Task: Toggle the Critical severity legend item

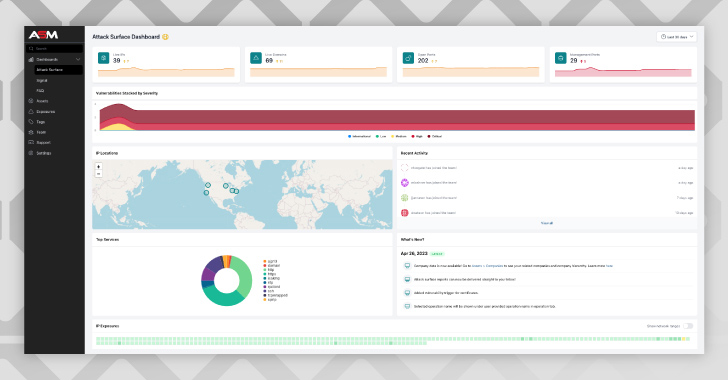Action: tap(435, 137)
